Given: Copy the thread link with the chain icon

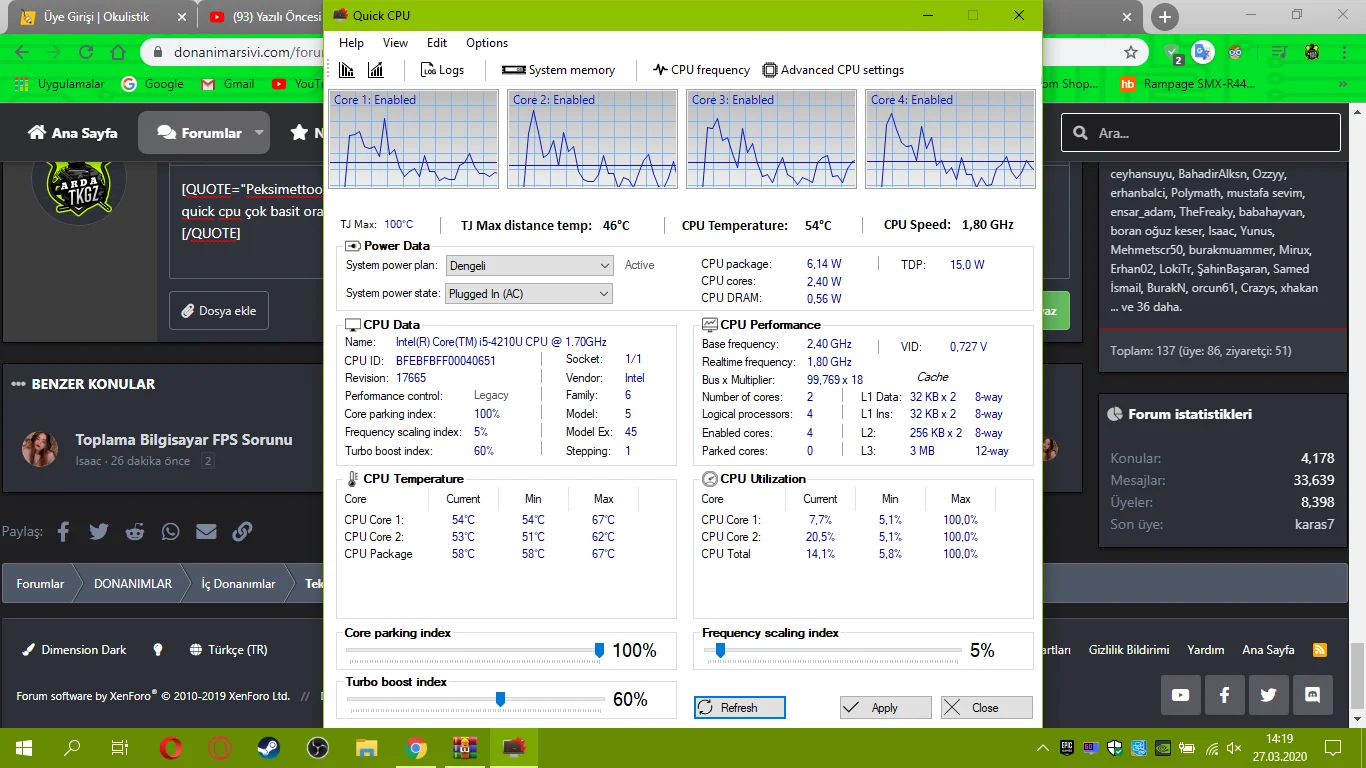Looking at the screenshot, I should [242, 532].
